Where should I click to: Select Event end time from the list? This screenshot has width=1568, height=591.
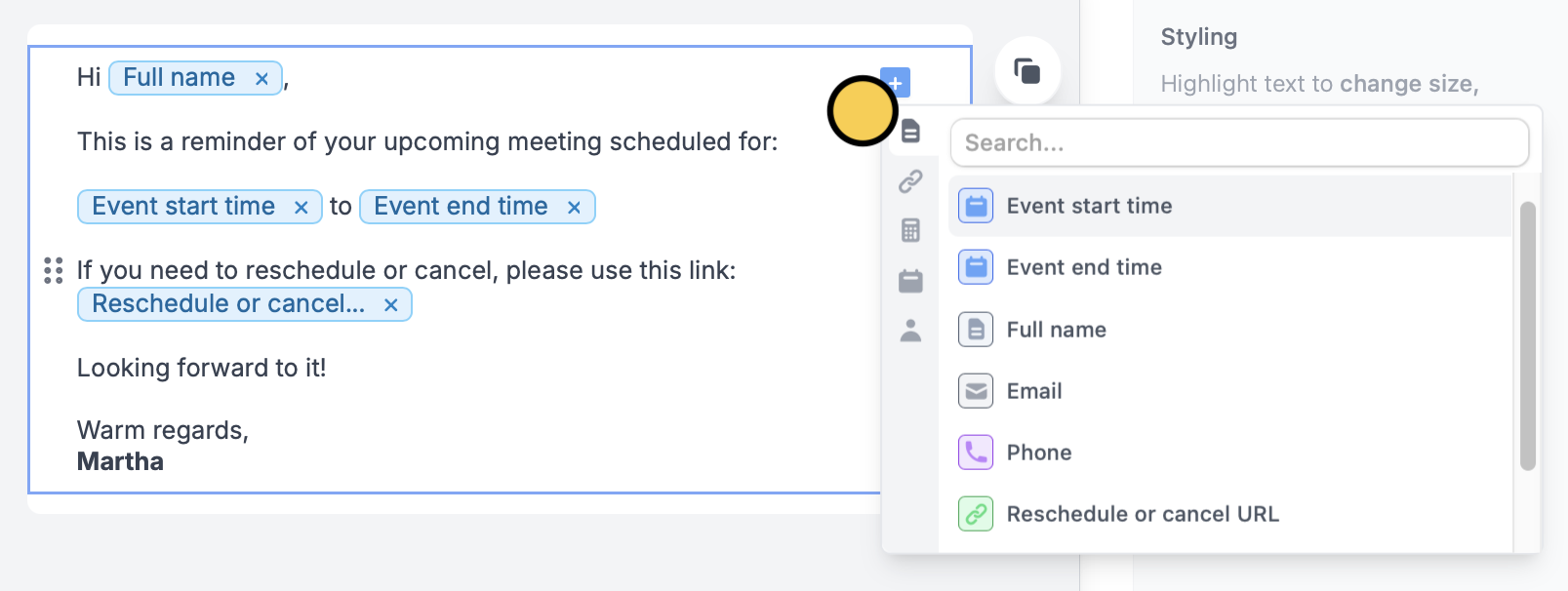(x=1084, y=267)
